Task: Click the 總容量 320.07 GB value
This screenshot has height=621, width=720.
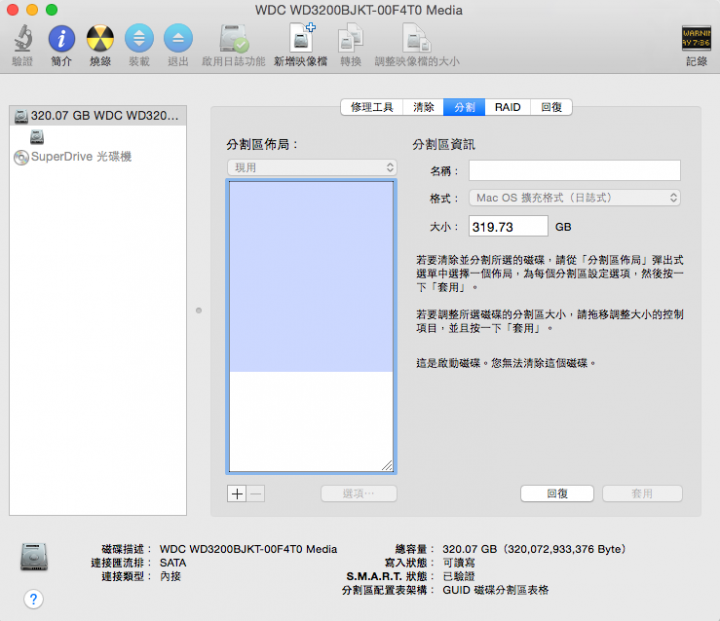Action: click(x=534, y=549)
